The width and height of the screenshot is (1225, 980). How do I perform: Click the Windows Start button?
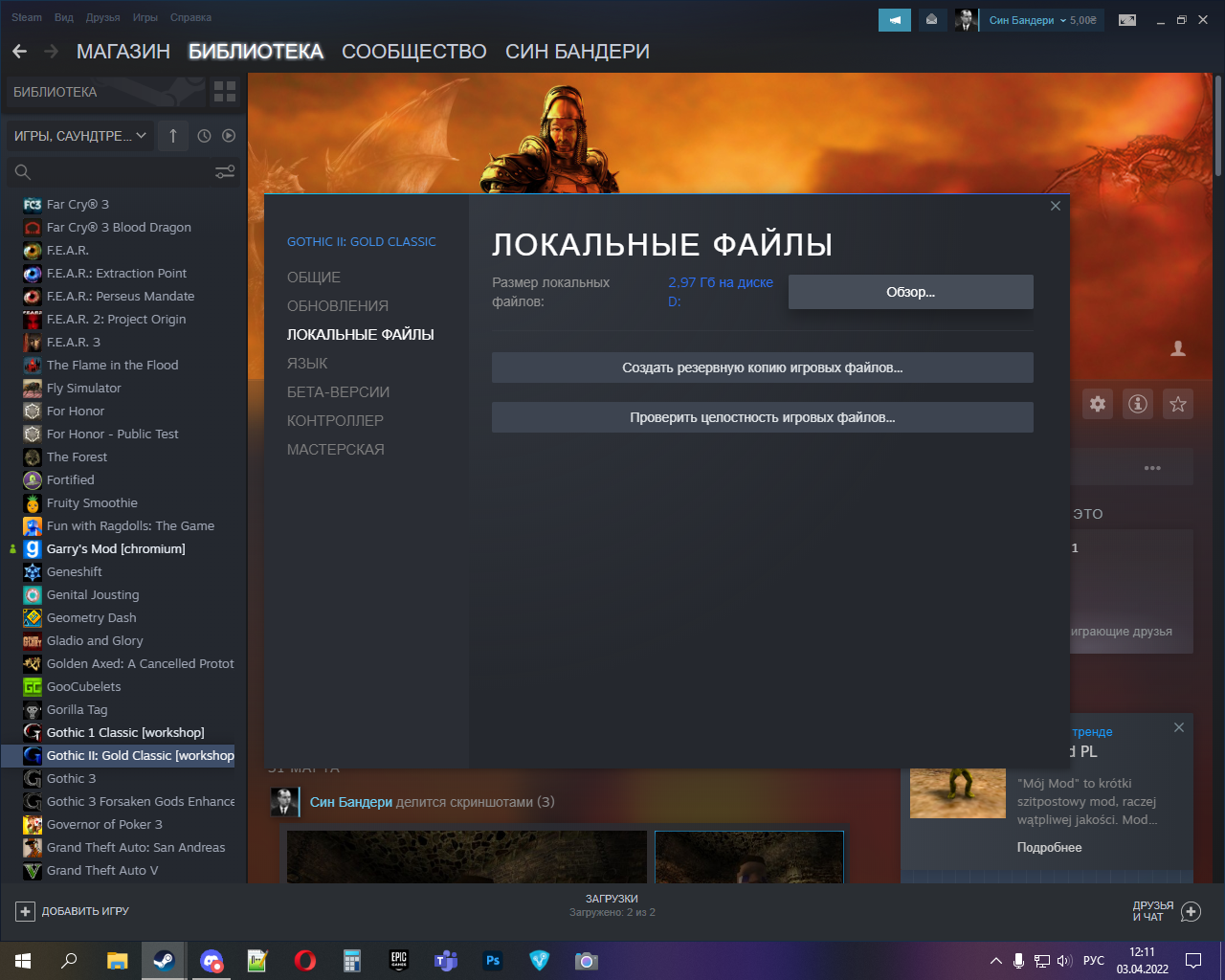click(x=23, y=961)
